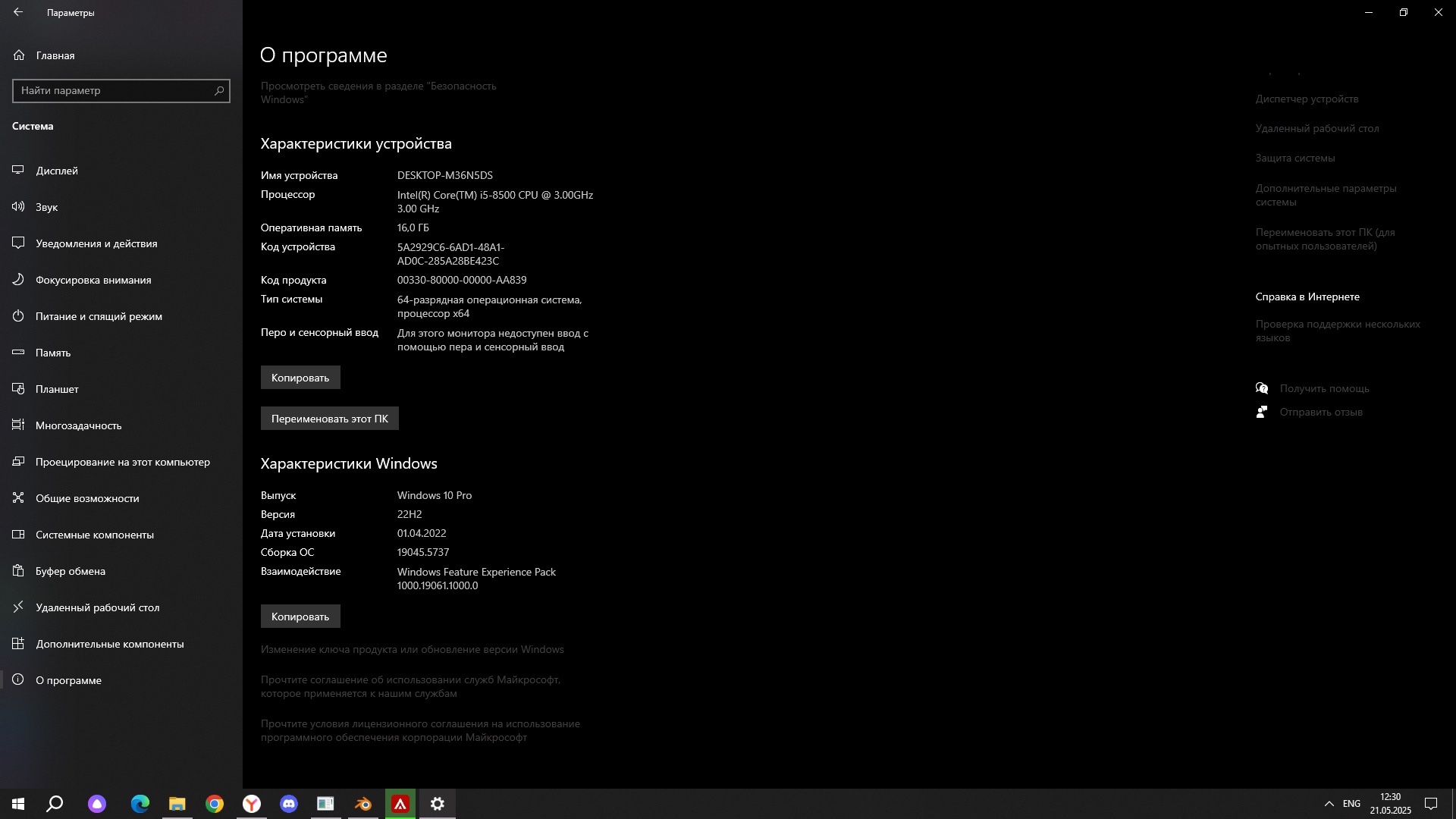Open the purple assistant icon in the taskbar
Image resolution: width=1456 pixels, height=819 pixels.
click(x=97, y=804)
